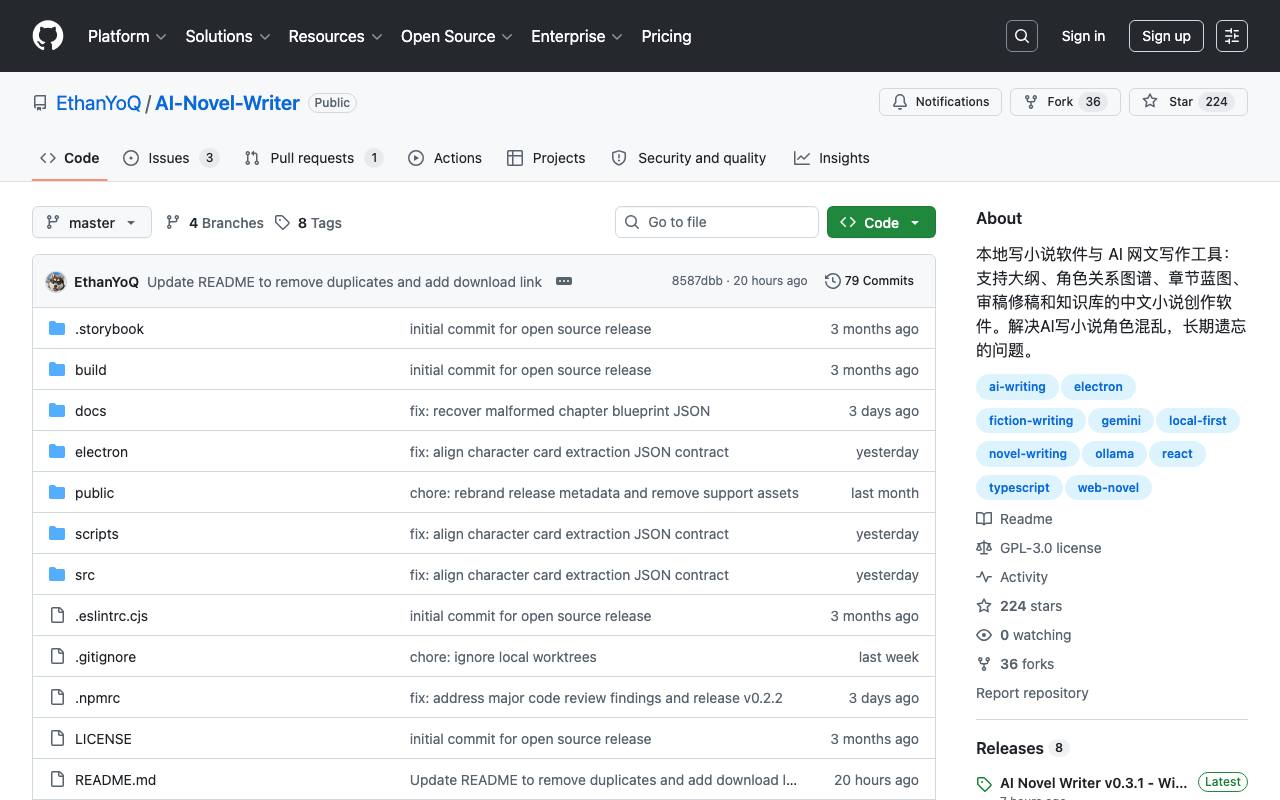The image size is (1280, 800).
Task: View 224 stars link
Action: coord(1019,606)
